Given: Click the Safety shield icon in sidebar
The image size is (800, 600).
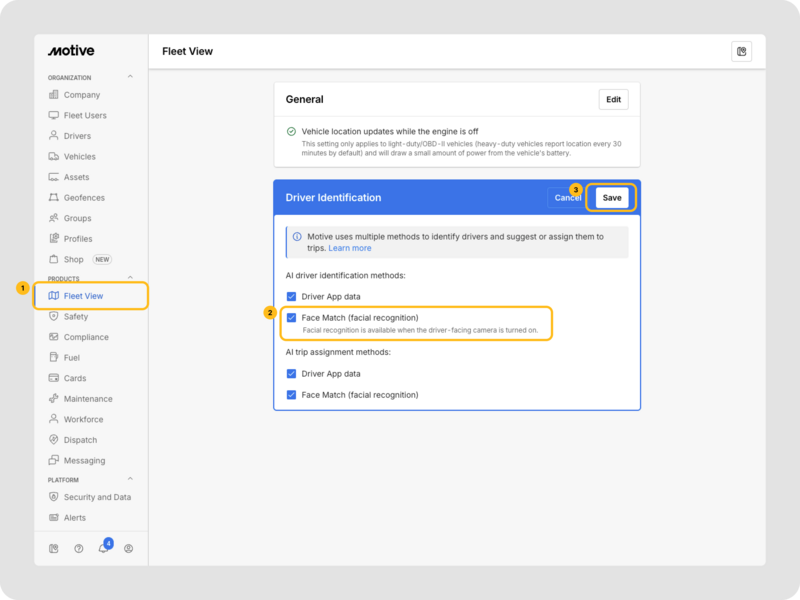Looking at the screenshot, I should (x=54, y=316).
